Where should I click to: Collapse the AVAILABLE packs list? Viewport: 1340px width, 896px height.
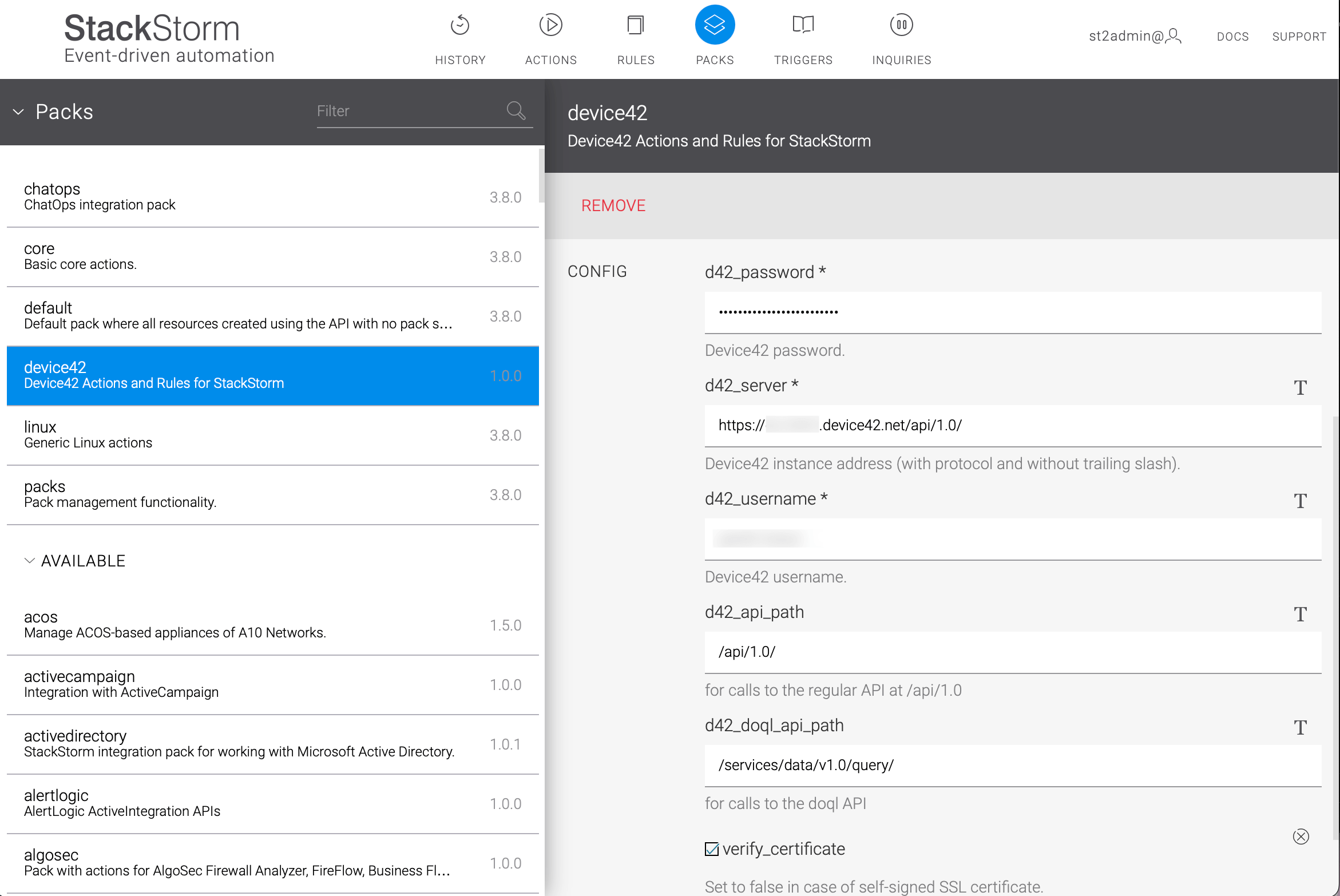30,560
